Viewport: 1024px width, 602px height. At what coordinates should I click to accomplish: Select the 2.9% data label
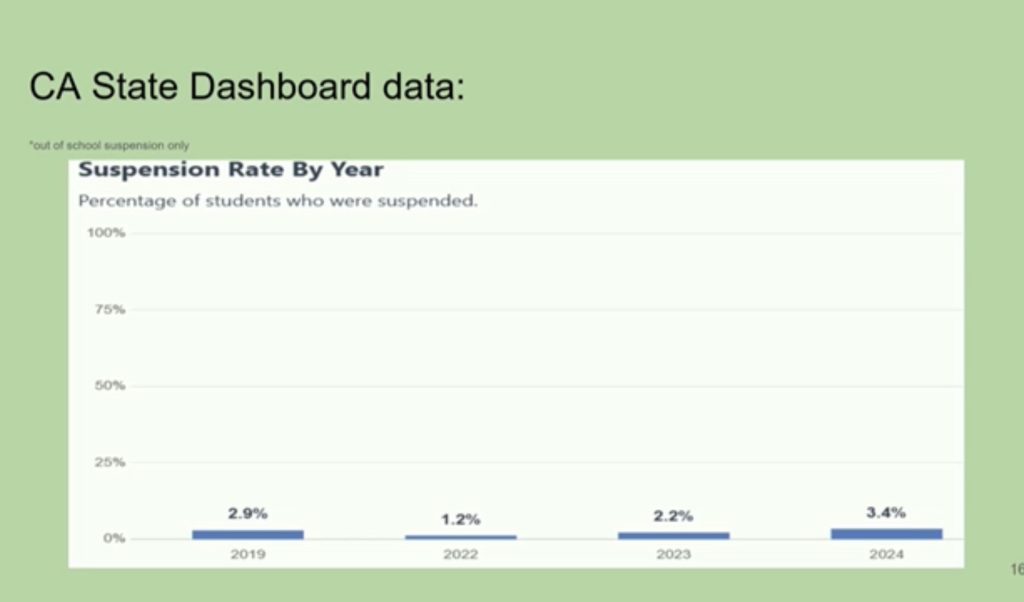(248, 514)
